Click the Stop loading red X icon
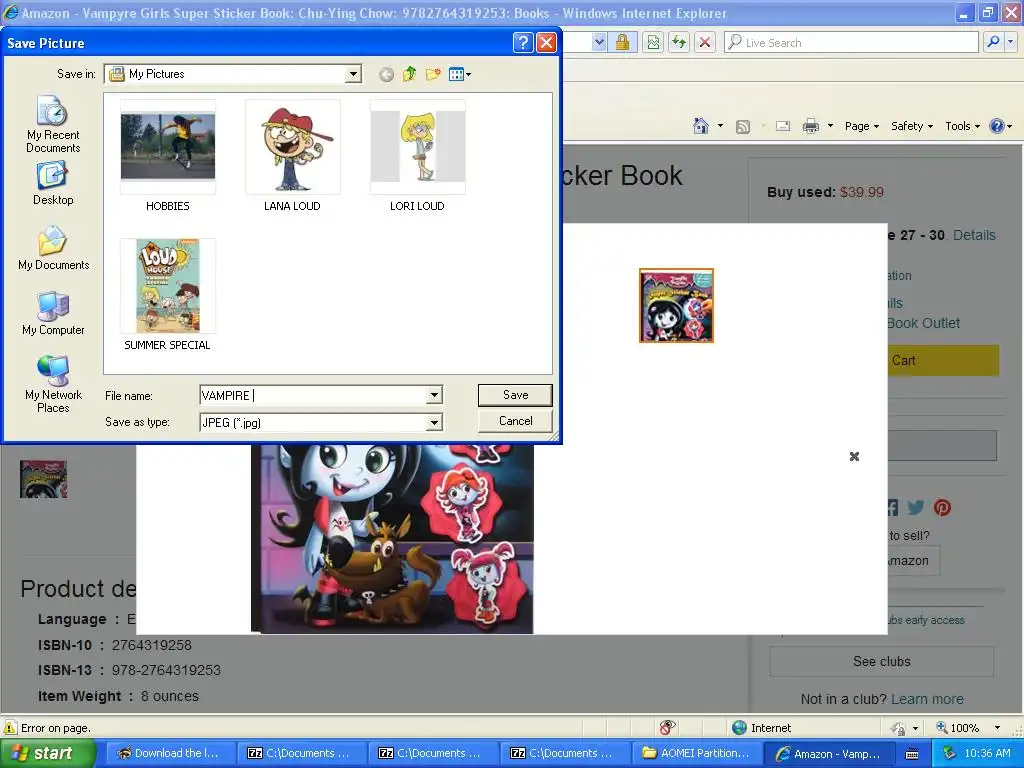The image size is (1024, 768). pos(705,42)
